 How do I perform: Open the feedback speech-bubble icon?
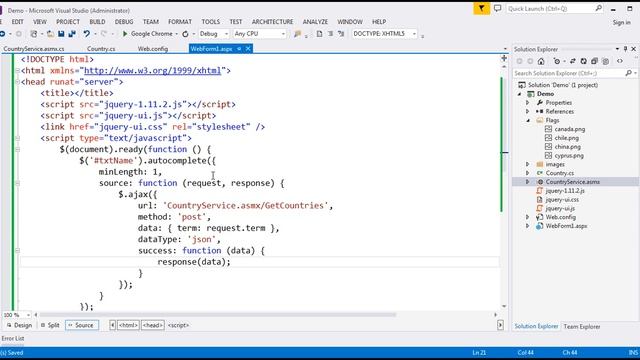pos(498,8)
